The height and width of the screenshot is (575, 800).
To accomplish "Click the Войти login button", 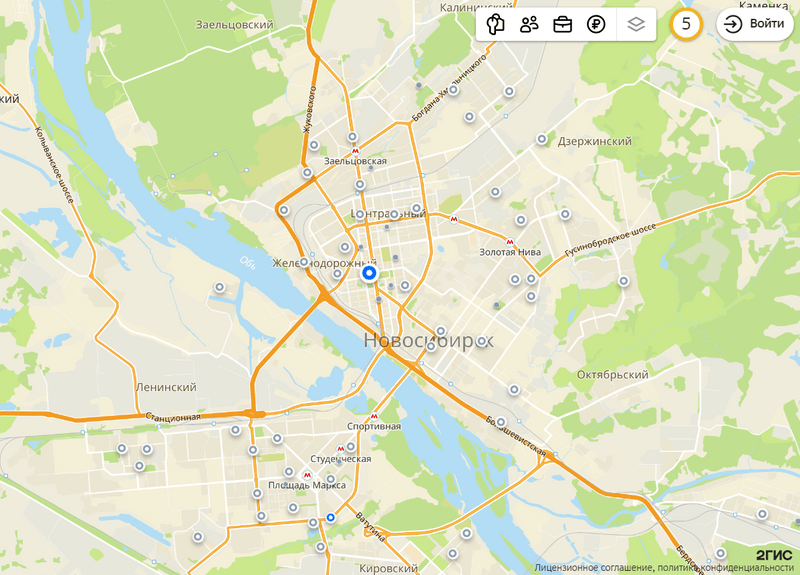I will tap(755, 24).
